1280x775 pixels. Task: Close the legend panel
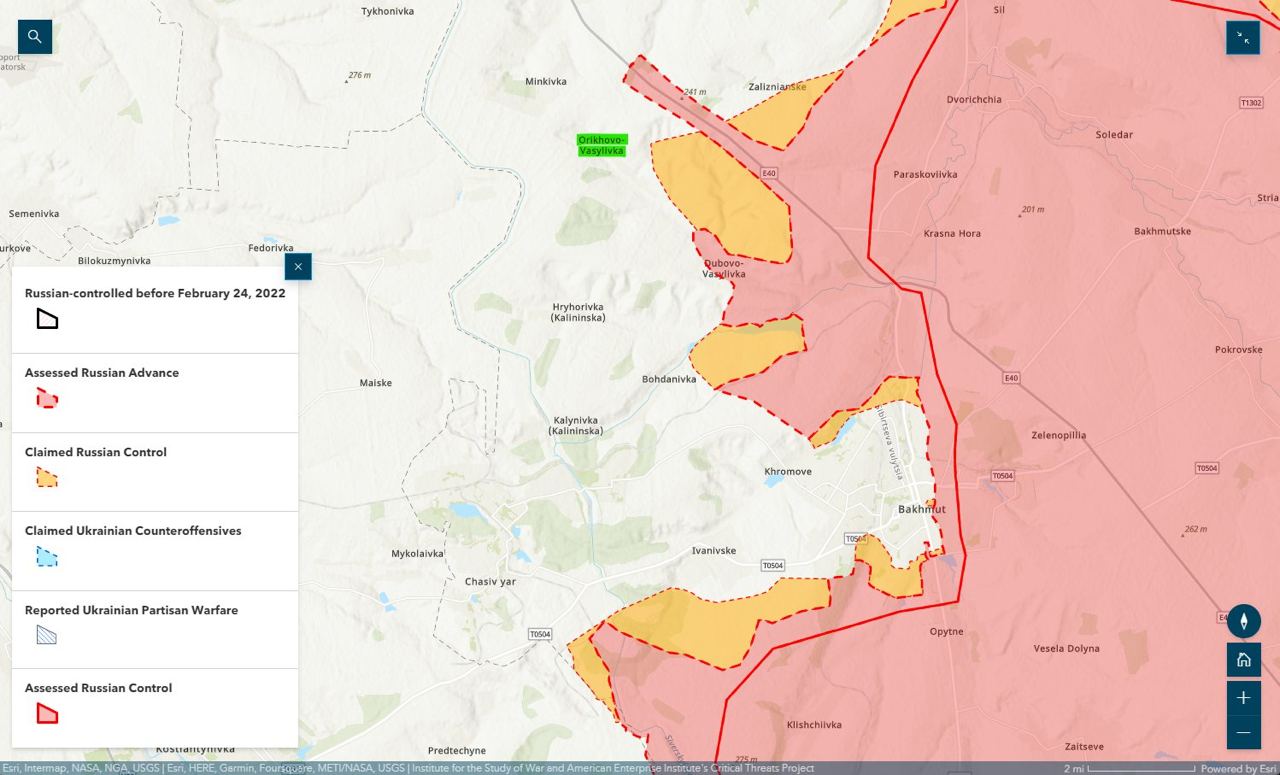(298, 267)
